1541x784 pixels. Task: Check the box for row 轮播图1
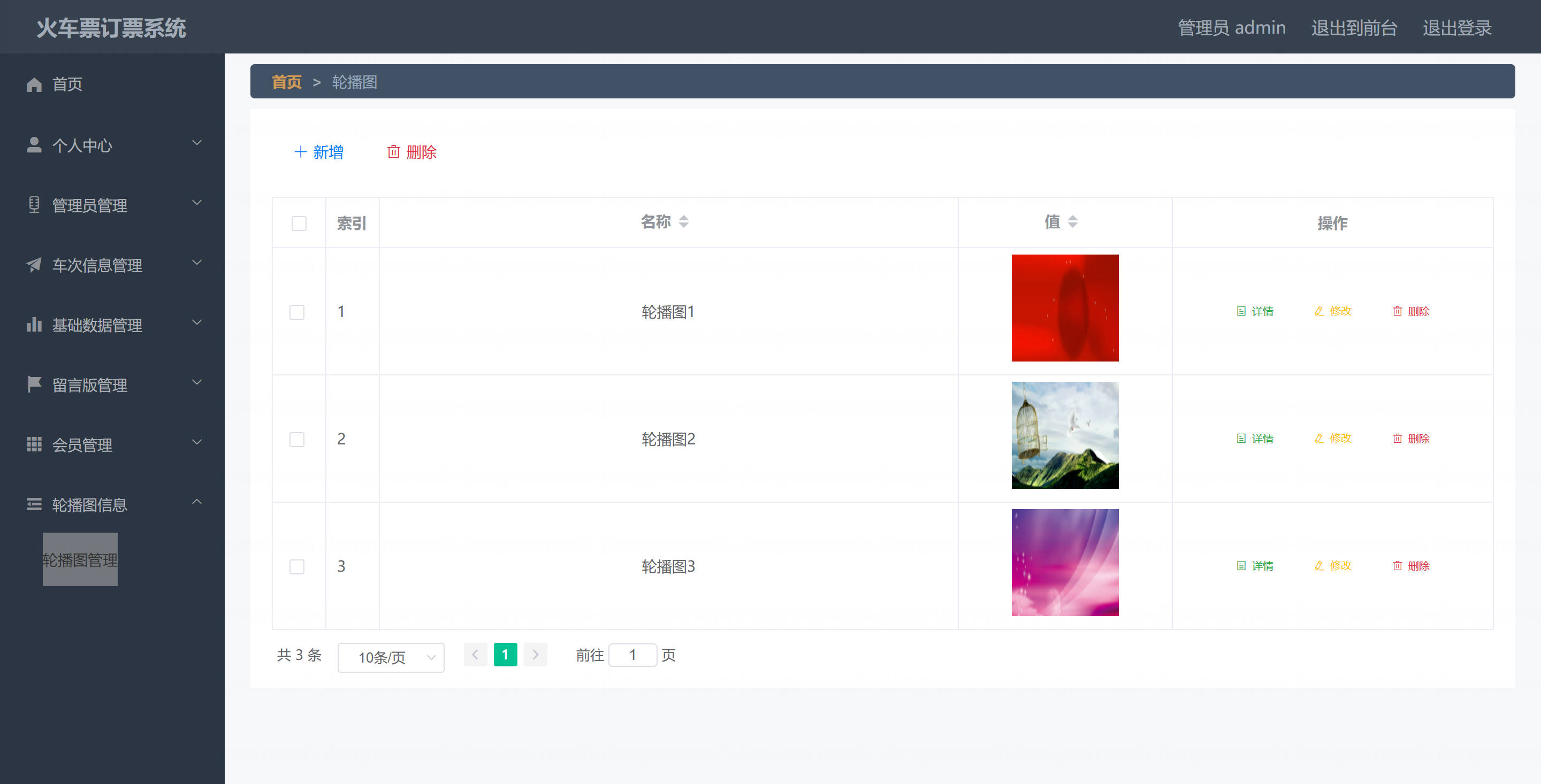(x=297, y=312)
